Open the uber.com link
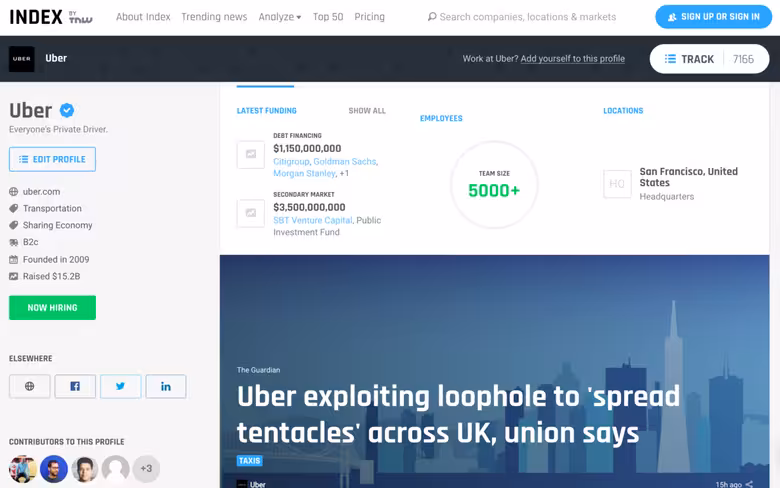This screenshot has width=780, height=488. (41, 192)
